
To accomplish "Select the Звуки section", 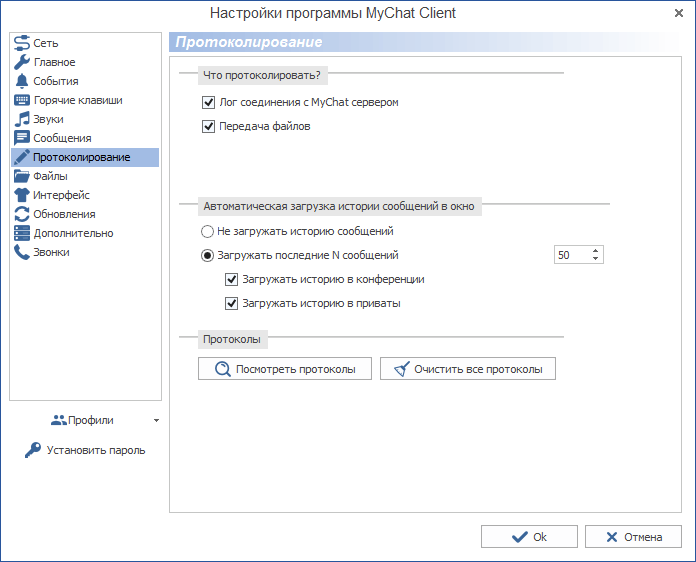I will [x=85, y=119].
